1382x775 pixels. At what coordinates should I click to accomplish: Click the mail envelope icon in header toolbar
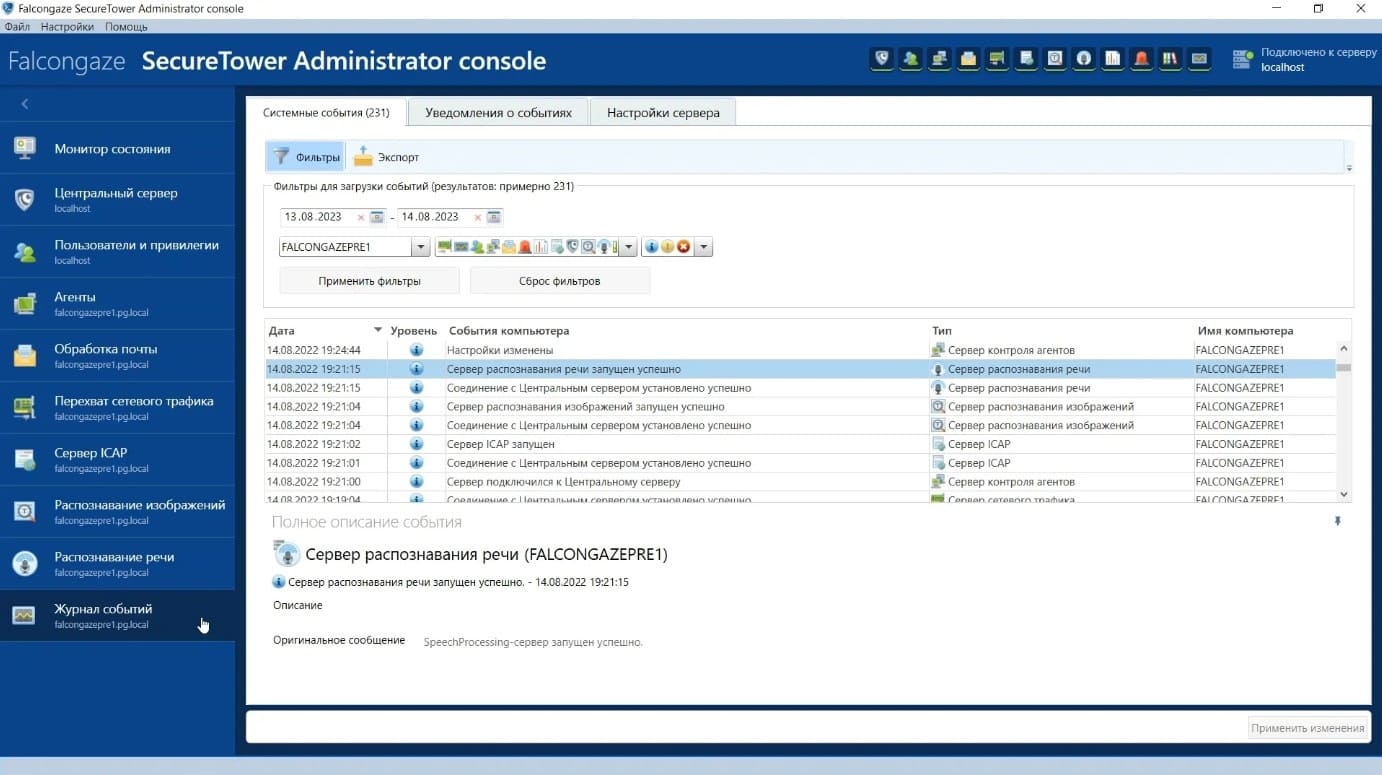(968, 59)
